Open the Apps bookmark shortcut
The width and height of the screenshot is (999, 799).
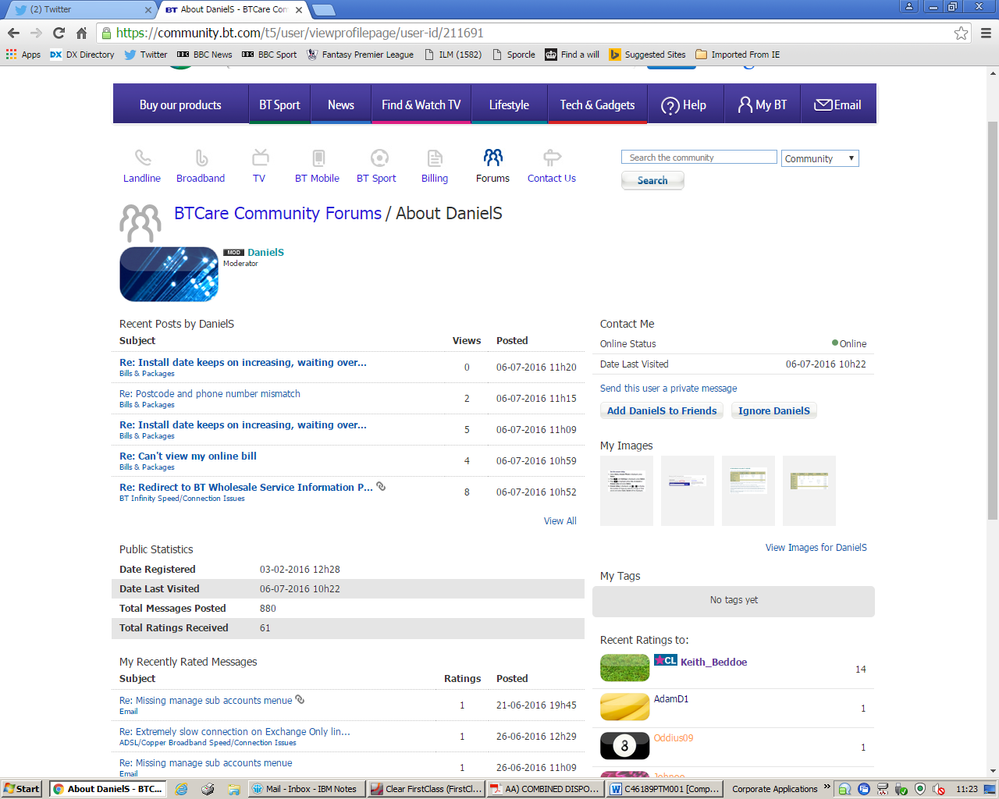point(23,55)
